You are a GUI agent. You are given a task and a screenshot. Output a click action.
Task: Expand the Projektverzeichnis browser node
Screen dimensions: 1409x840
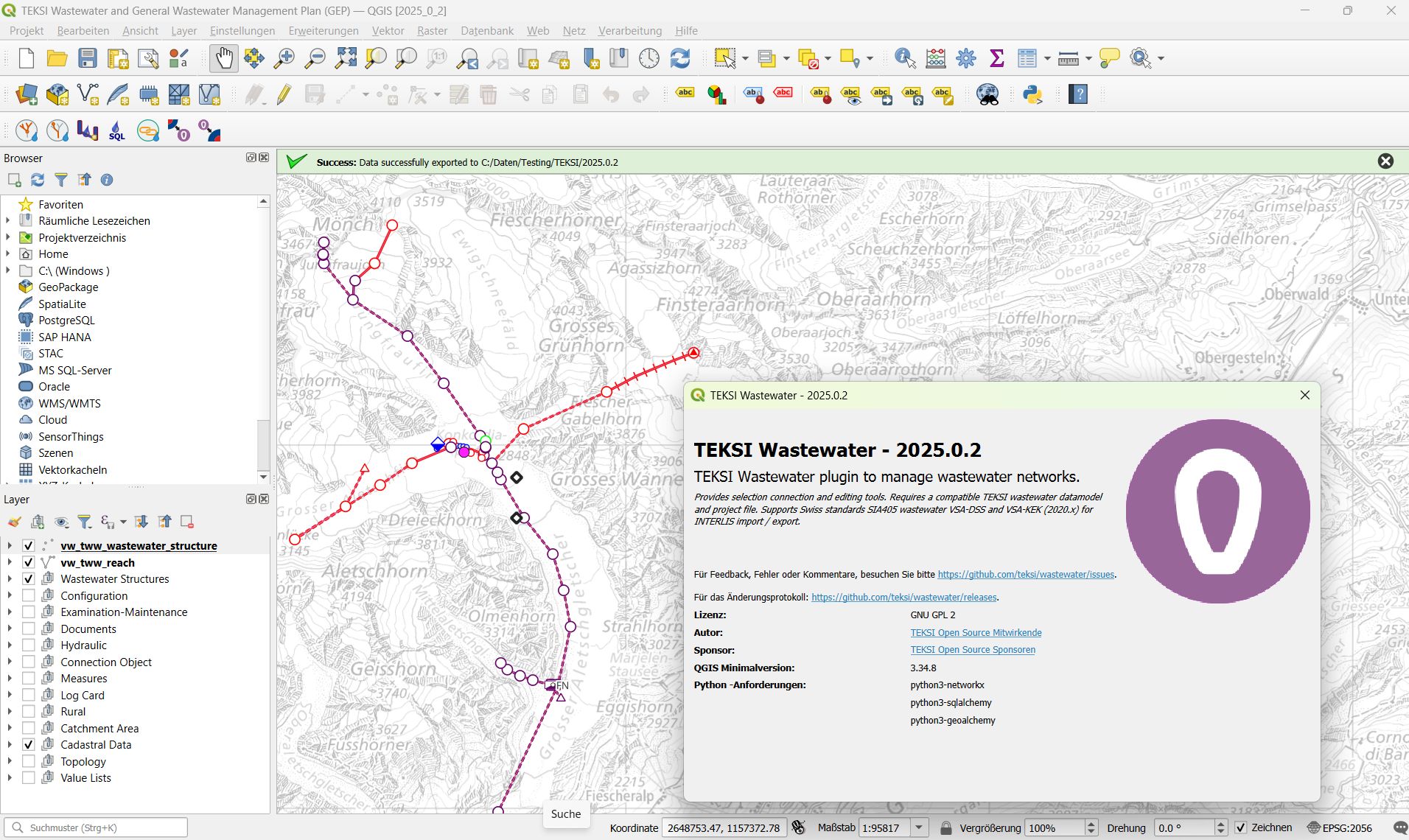coord(8,237)
